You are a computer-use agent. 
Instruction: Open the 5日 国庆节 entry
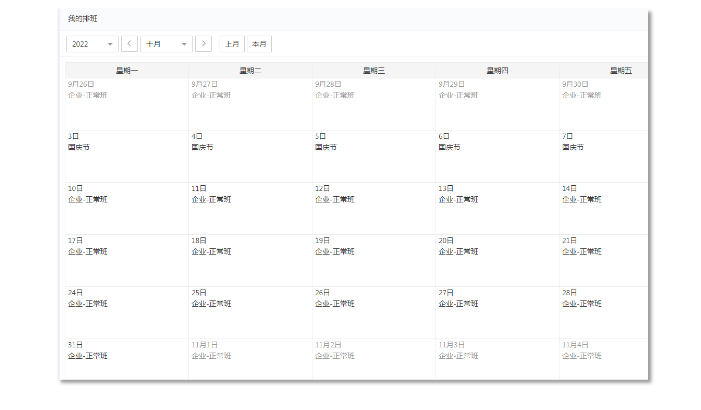tap(326, 147)
